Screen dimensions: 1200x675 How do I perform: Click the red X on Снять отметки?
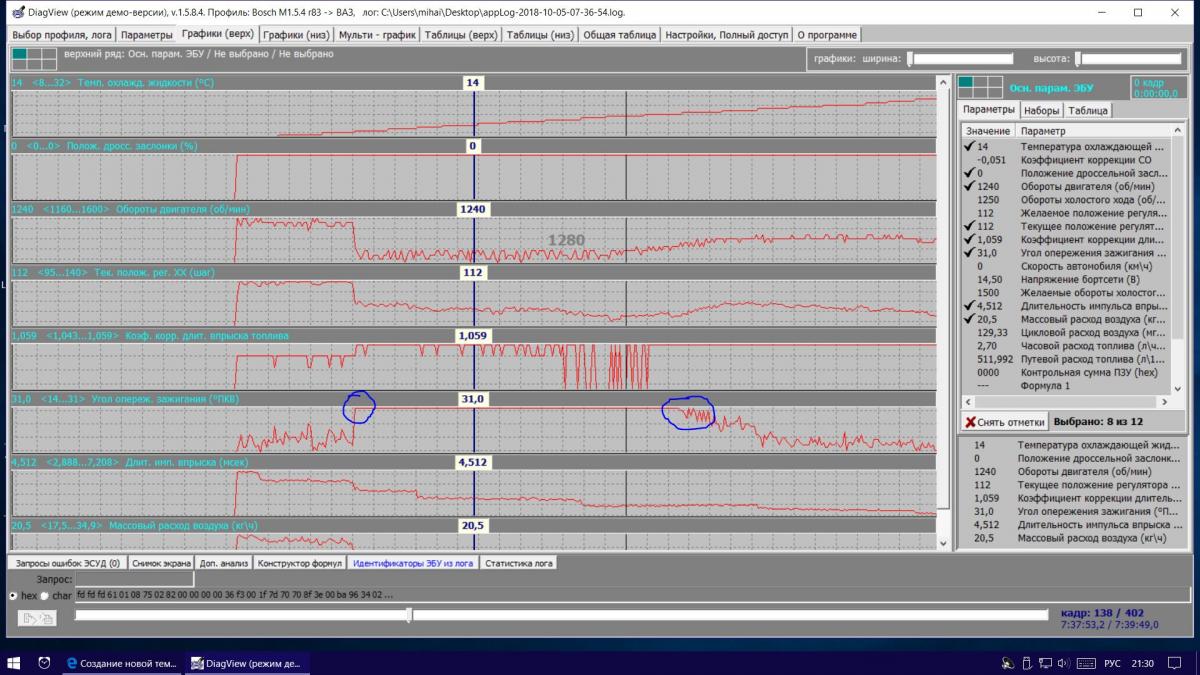(x=970, y=422)
